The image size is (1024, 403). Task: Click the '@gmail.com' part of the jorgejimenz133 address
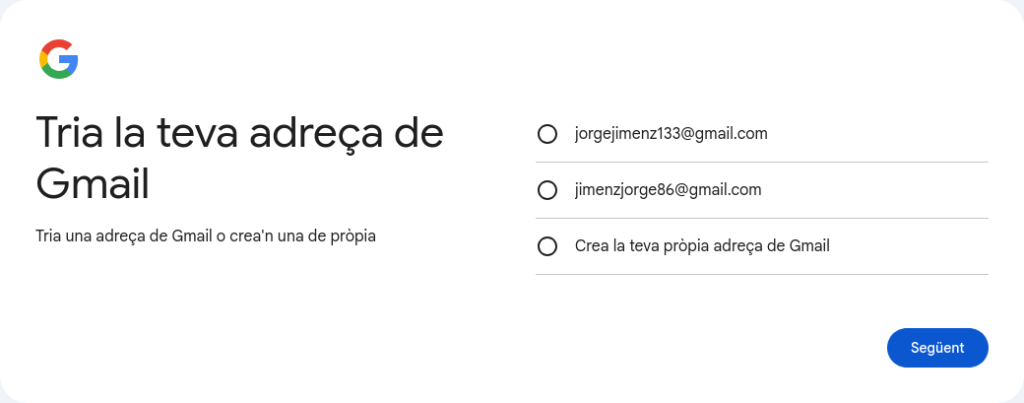727,133
